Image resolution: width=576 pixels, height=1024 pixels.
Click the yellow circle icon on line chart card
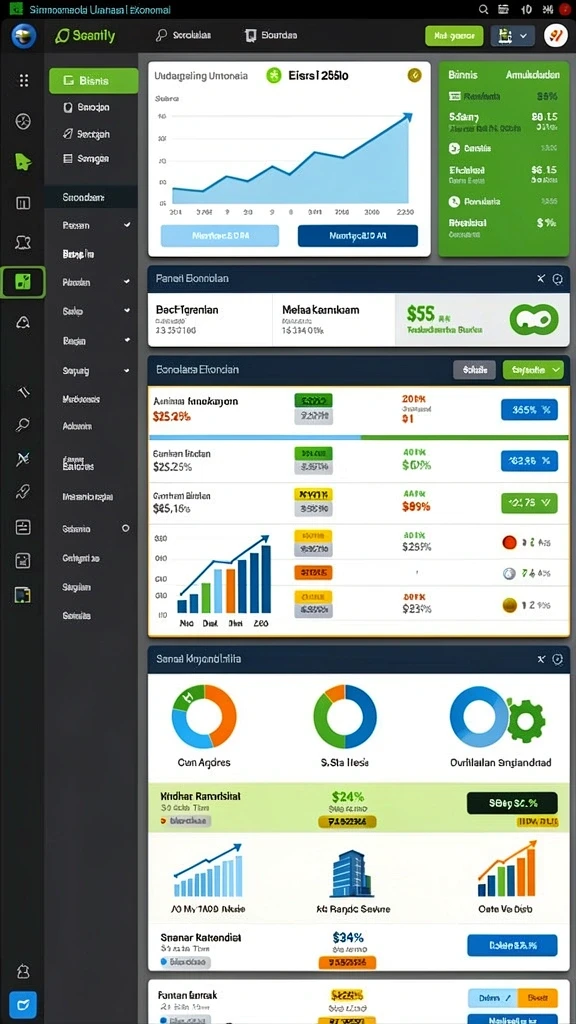click(414, 76)
